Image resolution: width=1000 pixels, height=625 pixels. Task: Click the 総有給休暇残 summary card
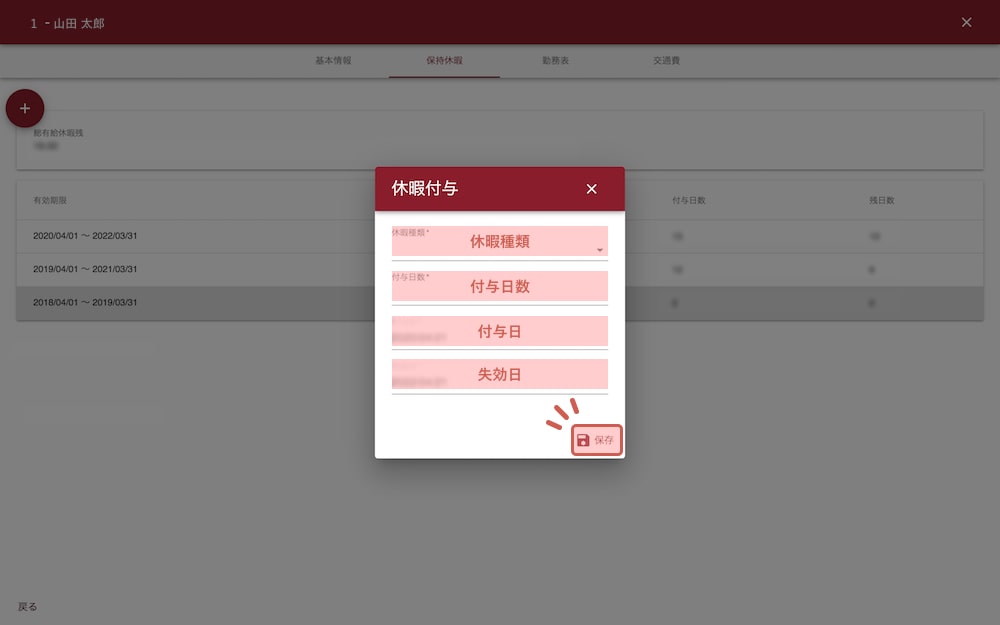[x=200, y=139]
